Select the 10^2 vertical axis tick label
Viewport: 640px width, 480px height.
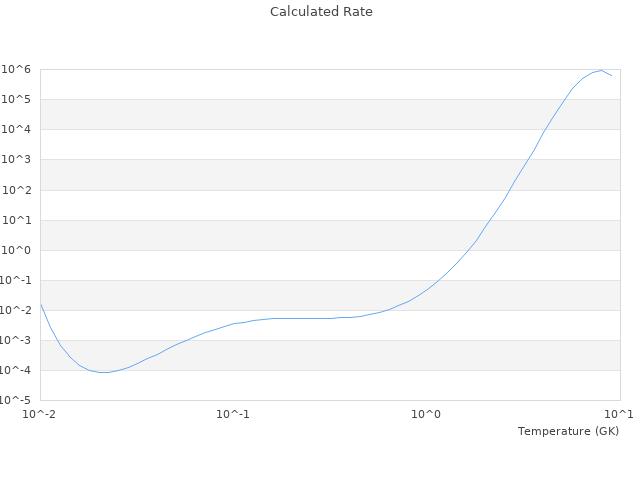[x=17, y=190]
